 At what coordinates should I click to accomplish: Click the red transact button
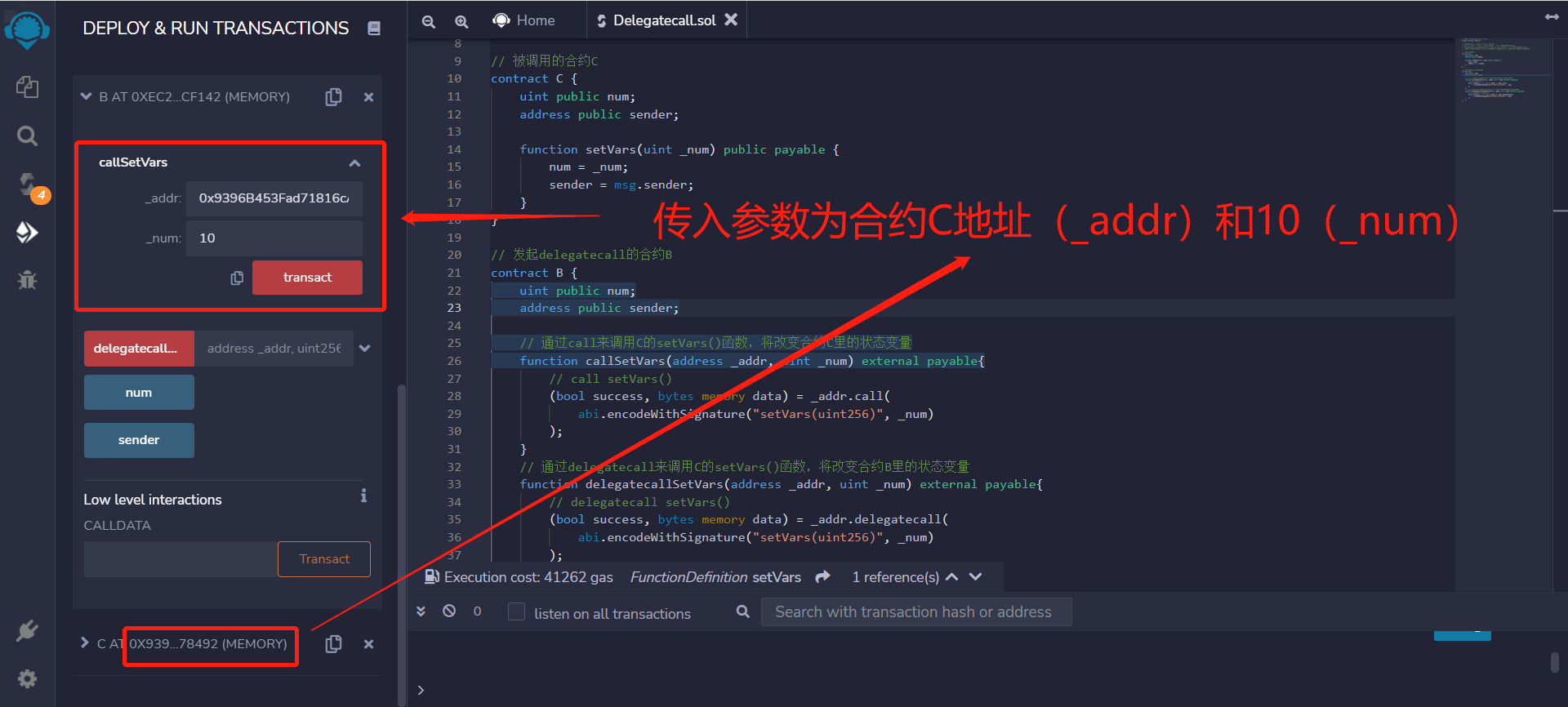click(x=307, y=278)
